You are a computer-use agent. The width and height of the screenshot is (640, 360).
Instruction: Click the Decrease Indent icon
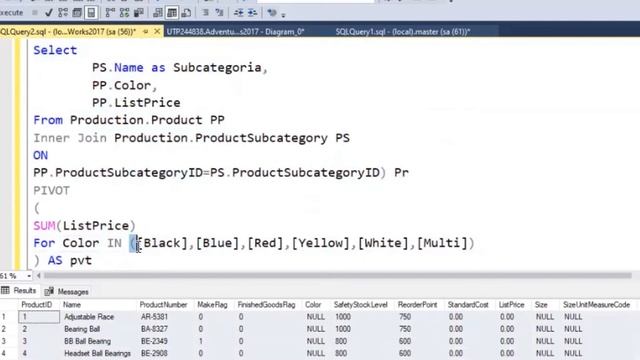238,13
